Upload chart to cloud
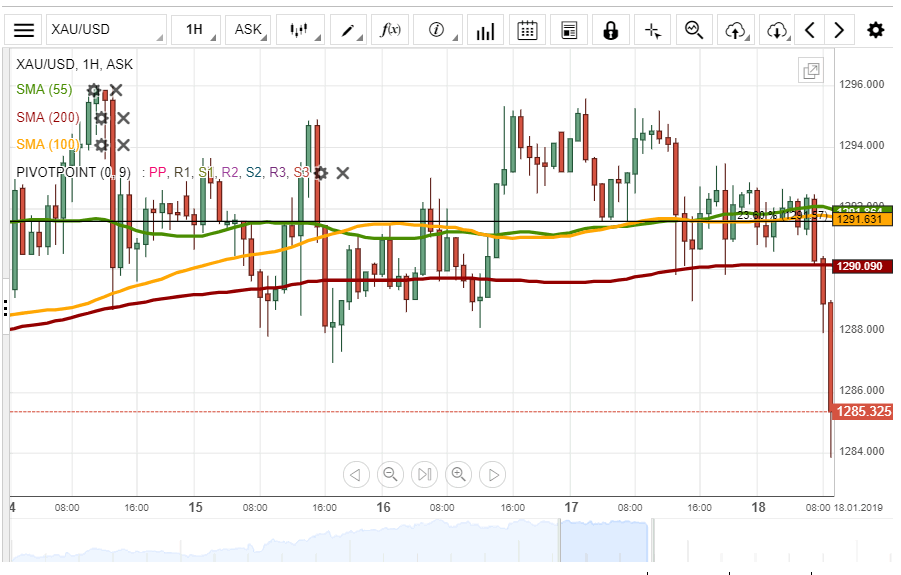The height and width of the screenshot is (575, 901). pyautogui.click(x=736, y=30)
